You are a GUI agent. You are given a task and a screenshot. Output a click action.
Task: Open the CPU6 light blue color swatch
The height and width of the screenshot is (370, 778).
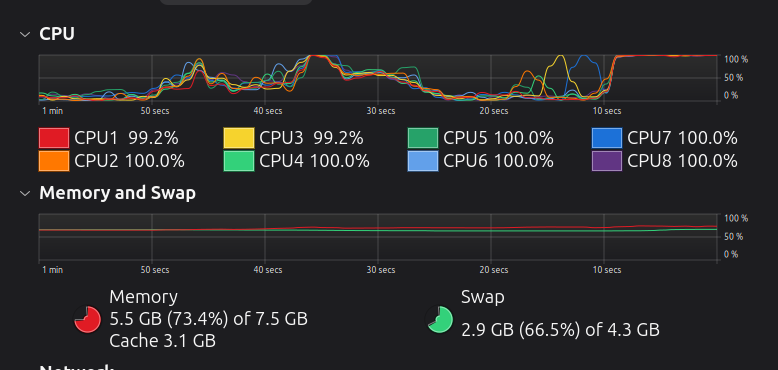[x=423, y=161]
